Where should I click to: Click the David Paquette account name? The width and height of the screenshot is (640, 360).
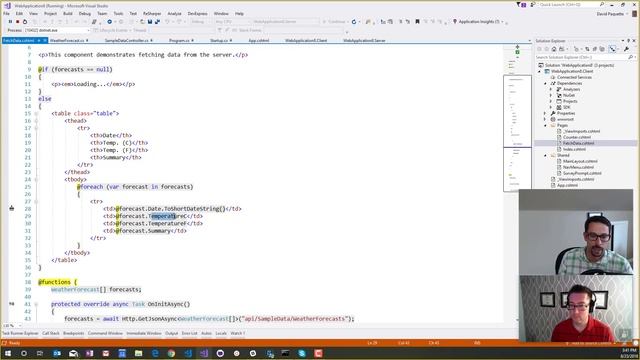click(610, 14)
